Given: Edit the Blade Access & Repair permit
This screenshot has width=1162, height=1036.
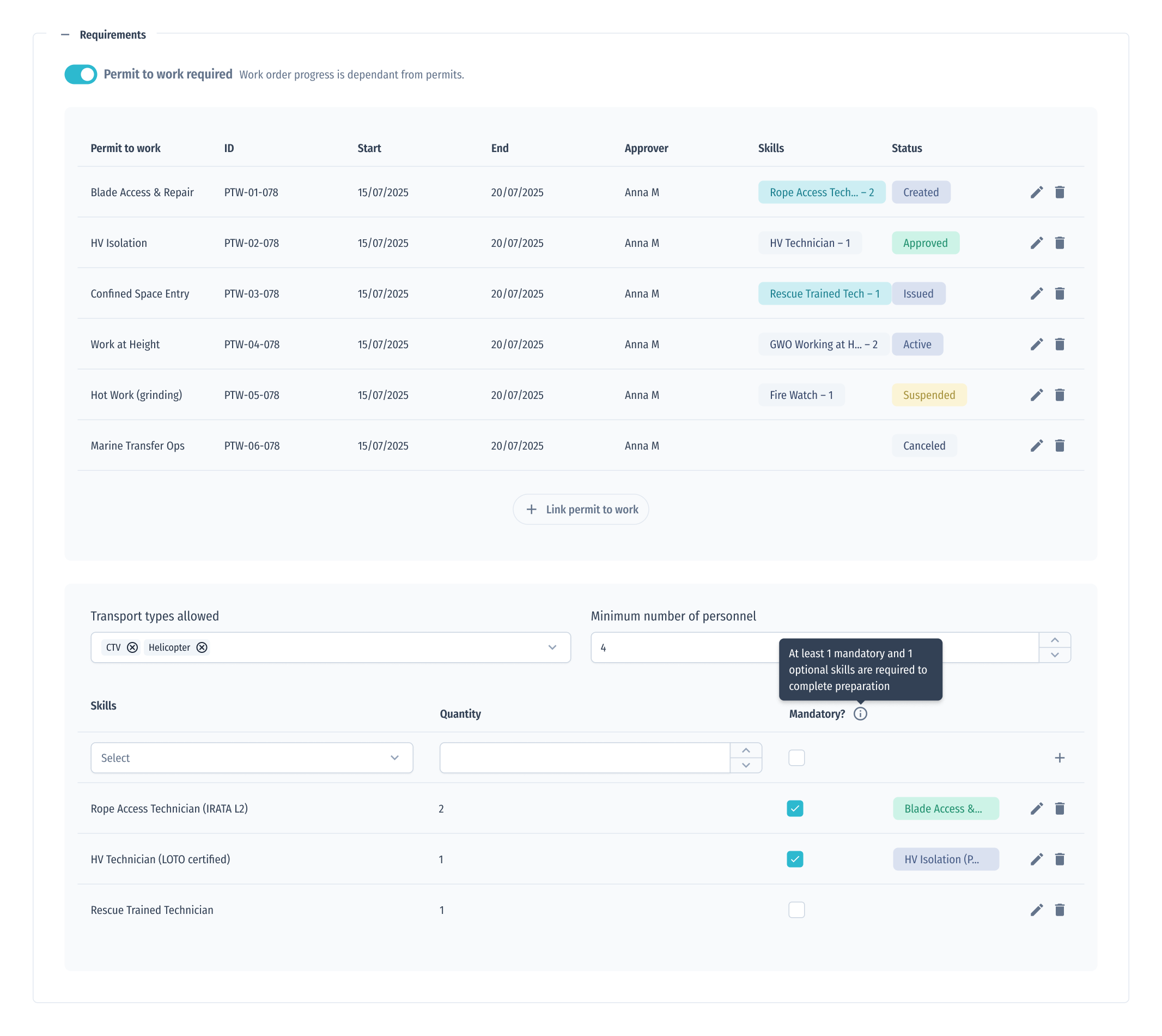Looking at the screenshot, I should pyautogui.click(x=1036, y=192).
